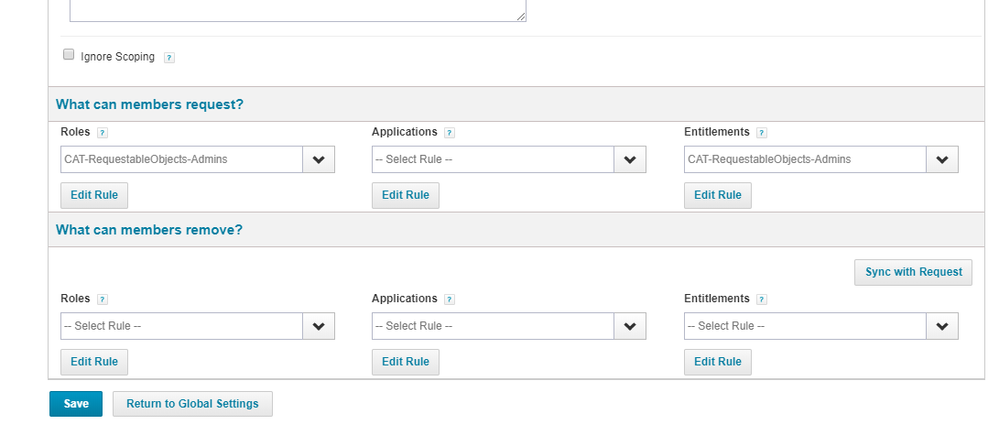Open the request Roles rule dropdown
The image size is (999, 436).
[197, 160]
